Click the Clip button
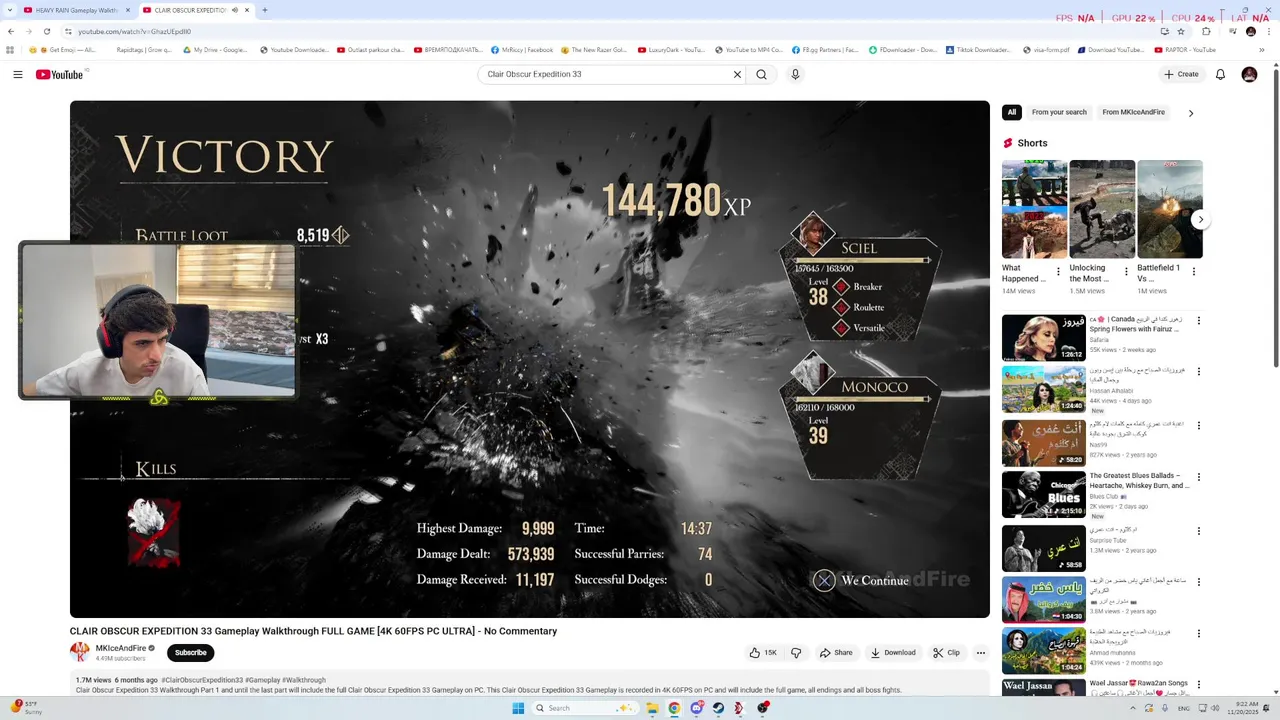Viewport: 1280px width, 720px height. pyautogui.click(x=946, y=653)
